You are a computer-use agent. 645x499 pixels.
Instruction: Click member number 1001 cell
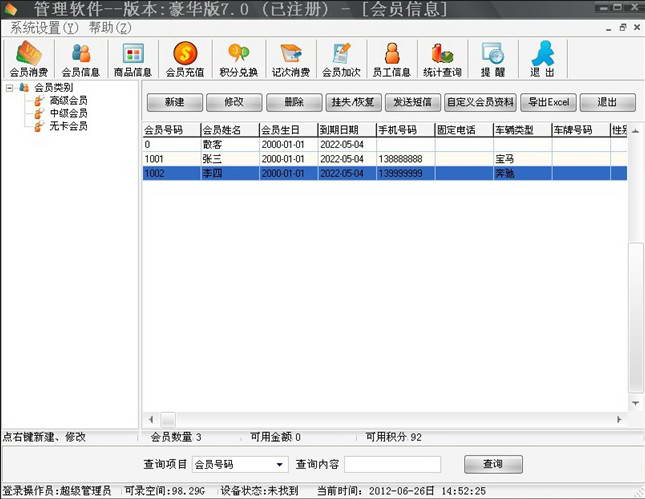point(172,159)
